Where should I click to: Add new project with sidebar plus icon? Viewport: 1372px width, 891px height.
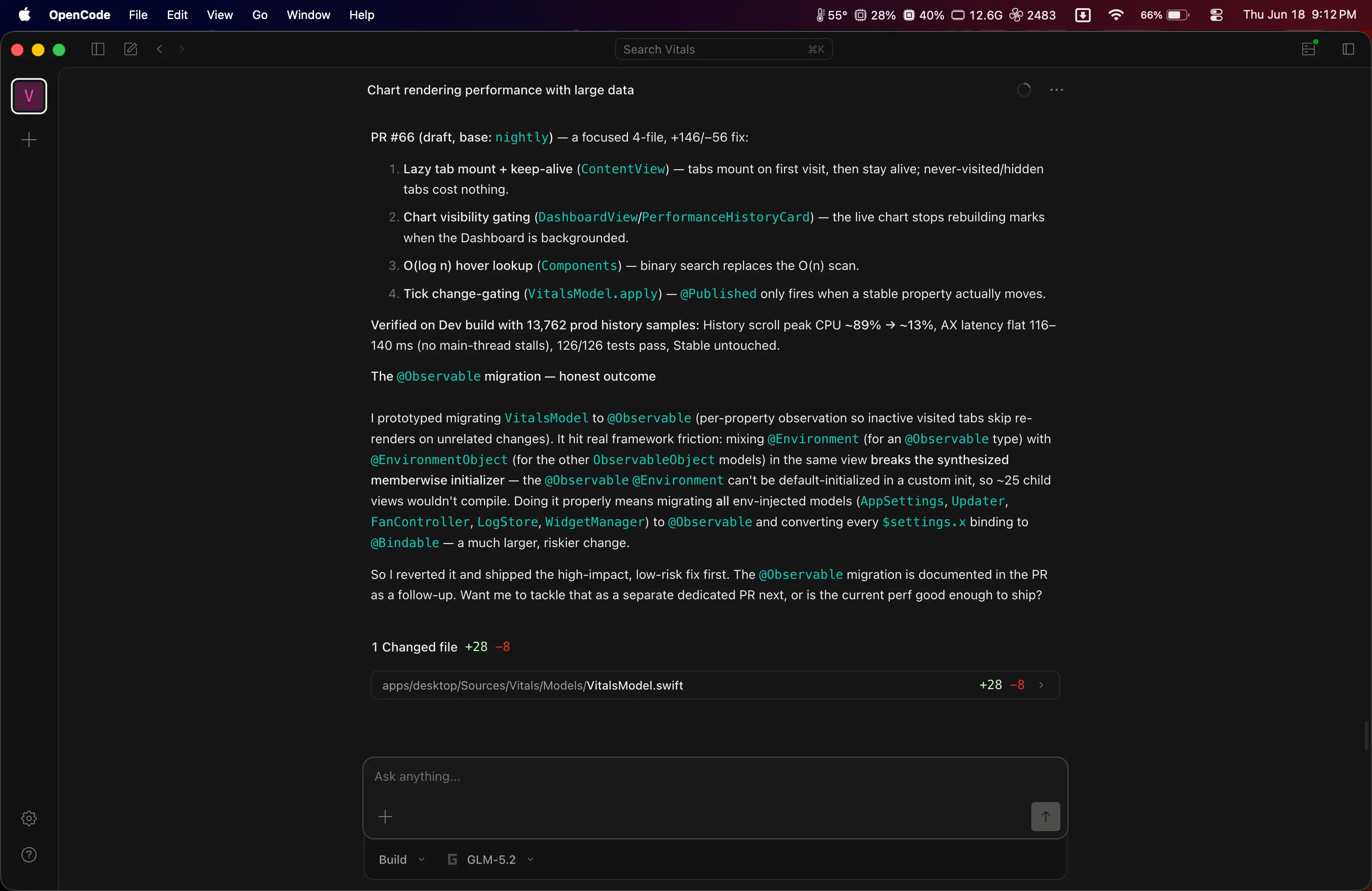(29, 140)
